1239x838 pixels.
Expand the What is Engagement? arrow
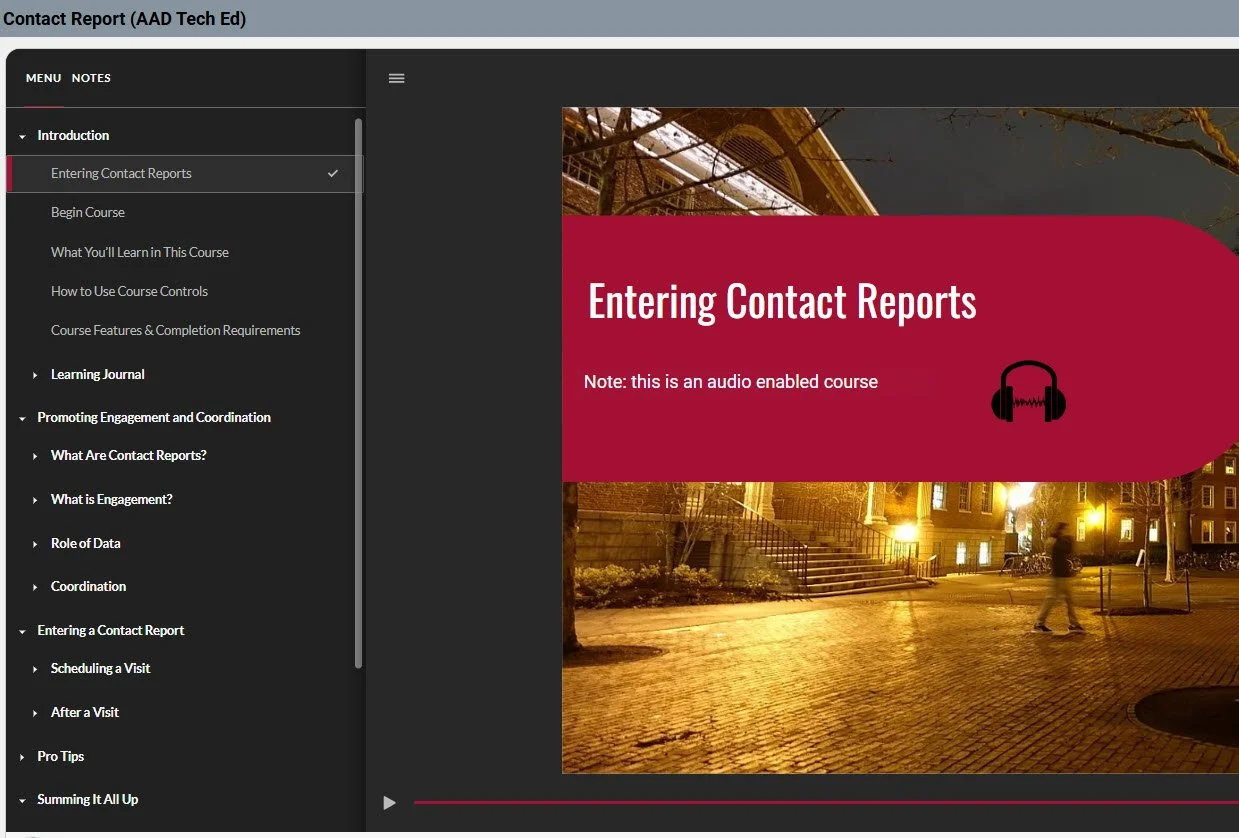point(36,500)
